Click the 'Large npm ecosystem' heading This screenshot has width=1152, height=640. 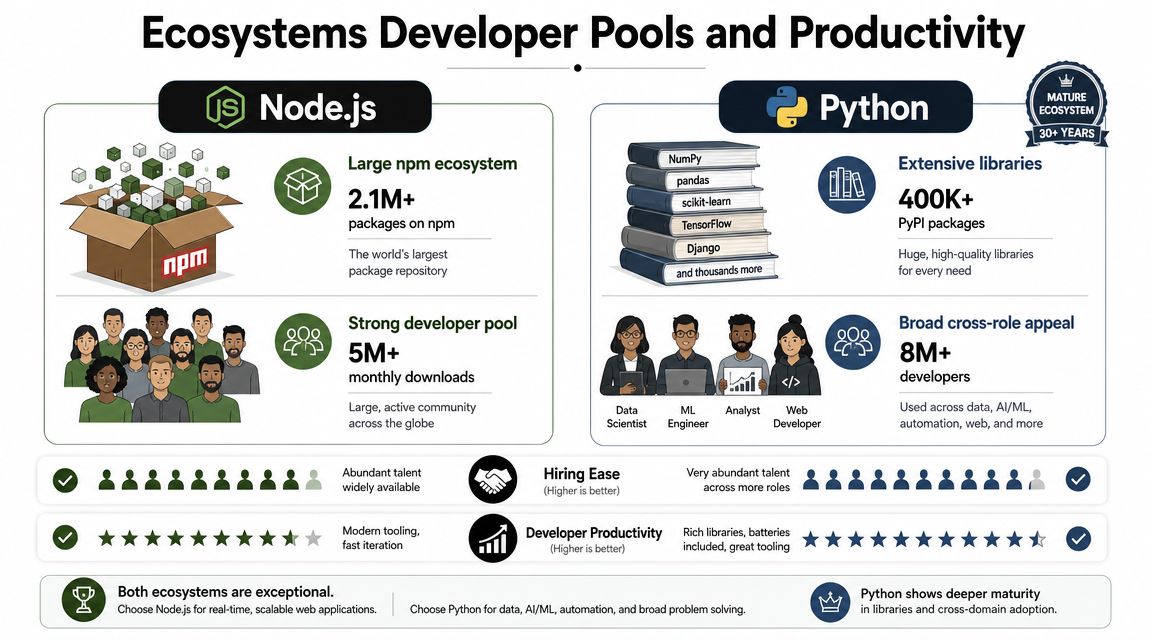coord(432,164)
